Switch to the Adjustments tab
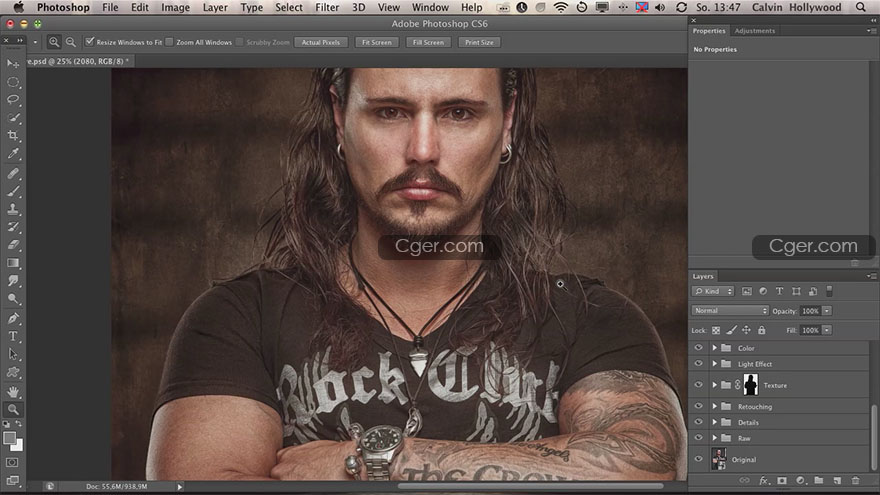The image size is (880, 495). [x=754, y=31]
